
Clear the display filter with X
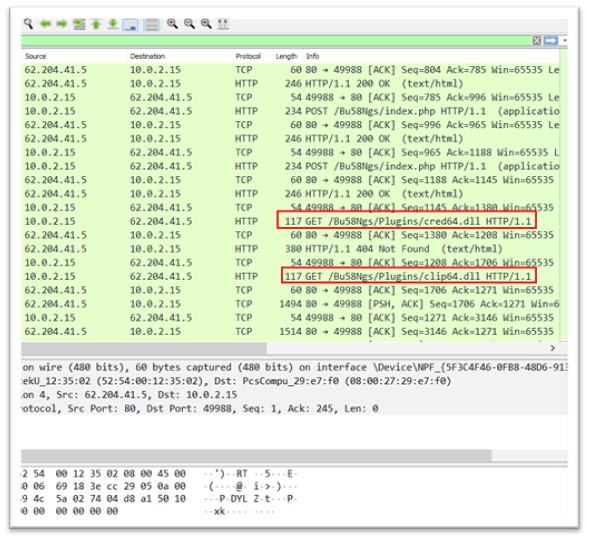(x=537, y=40)
